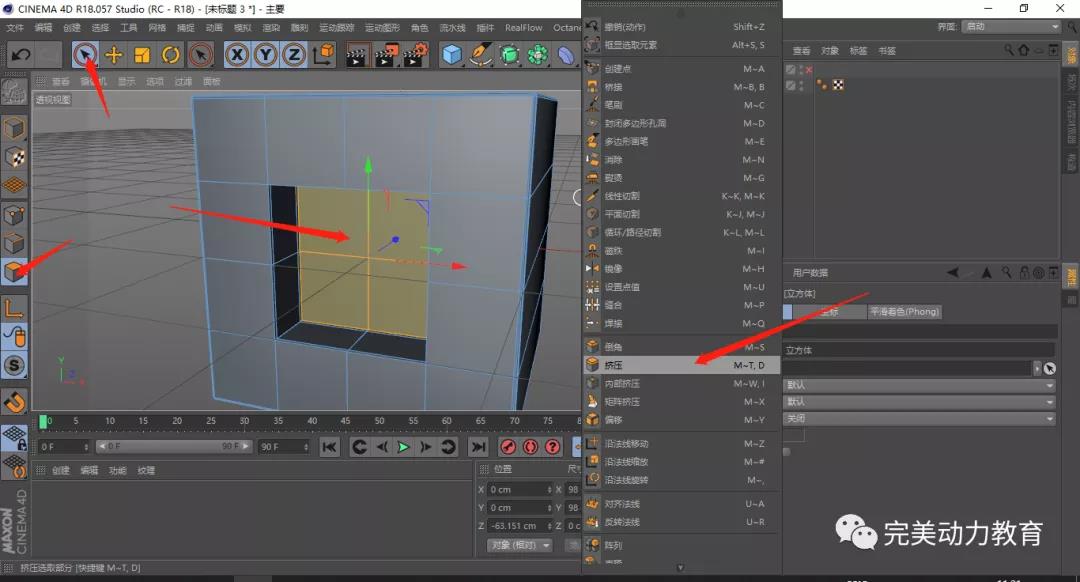The image size is (1080, 582).
Task: Select the pen spline tool icon
Action: (x=481, y=54)
